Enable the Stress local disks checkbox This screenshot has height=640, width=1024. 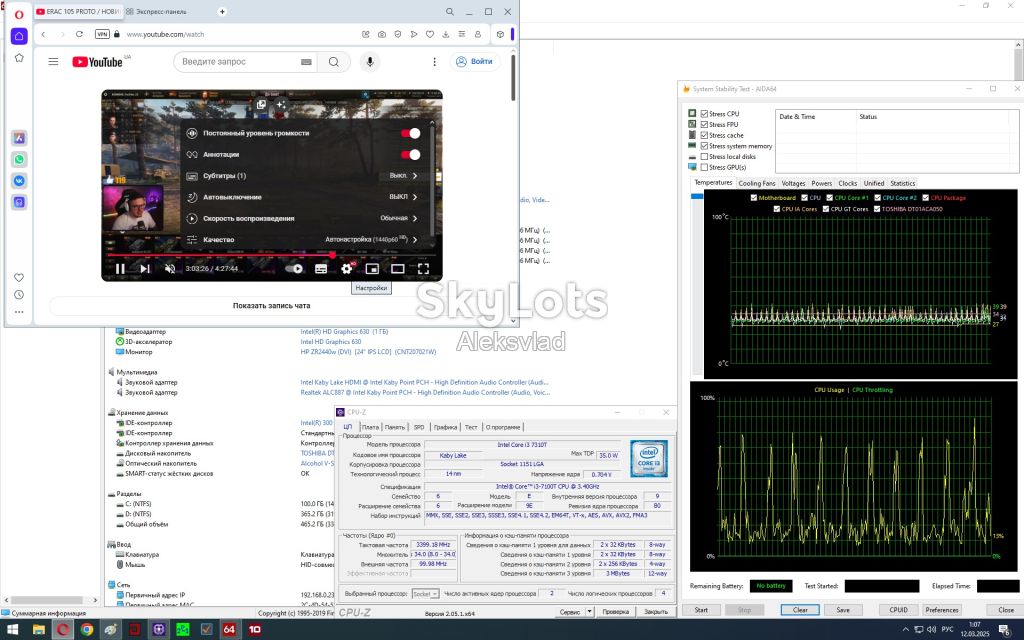click(704, 157)
